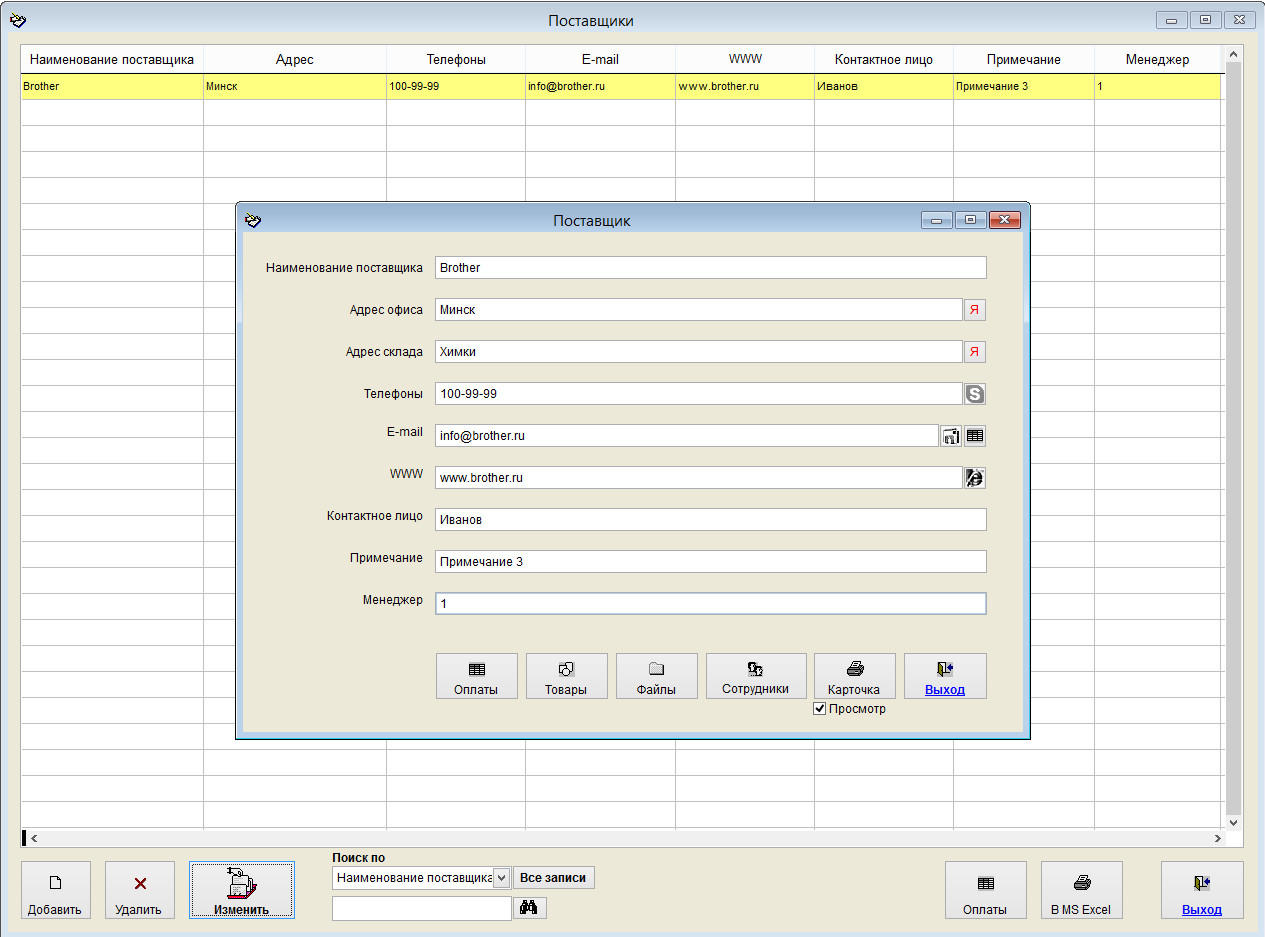Viewport: 1265px width, 937px height.
Task: Export table with В MS Excel button
Action: click(x=1081, y=890)
